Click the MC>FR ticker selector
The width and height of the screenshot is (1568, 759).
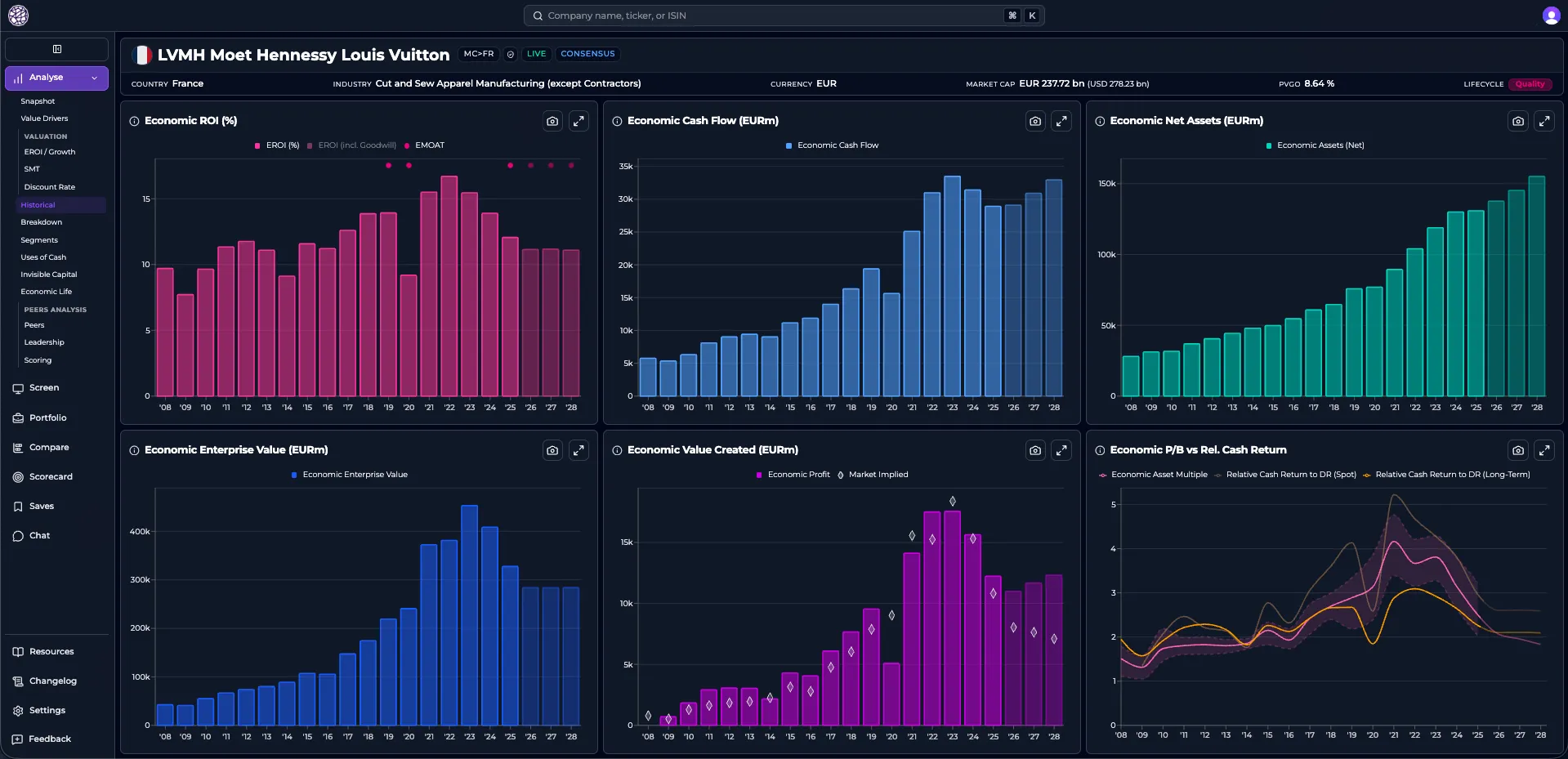tap(479, 54)
